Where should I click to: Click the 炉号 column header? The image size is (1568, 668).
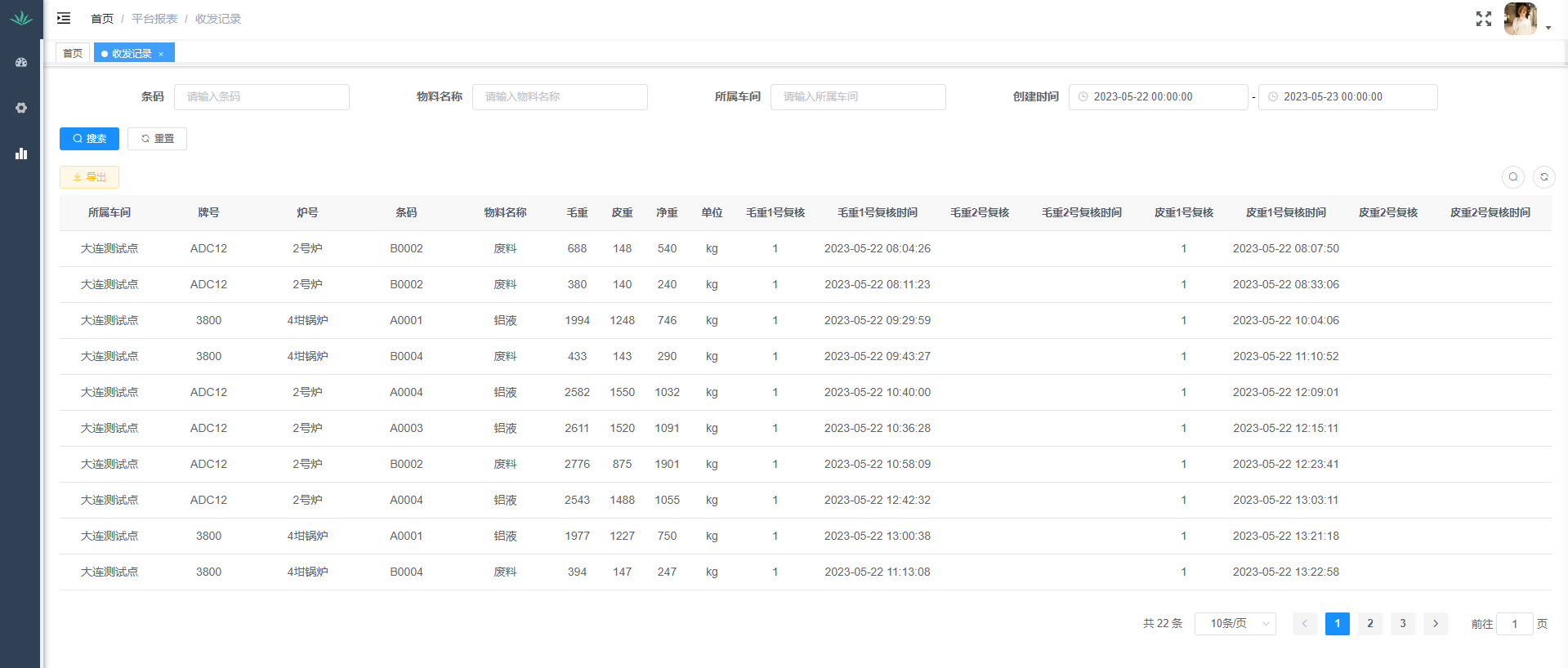pyautogui.click(x=307, y=212)
